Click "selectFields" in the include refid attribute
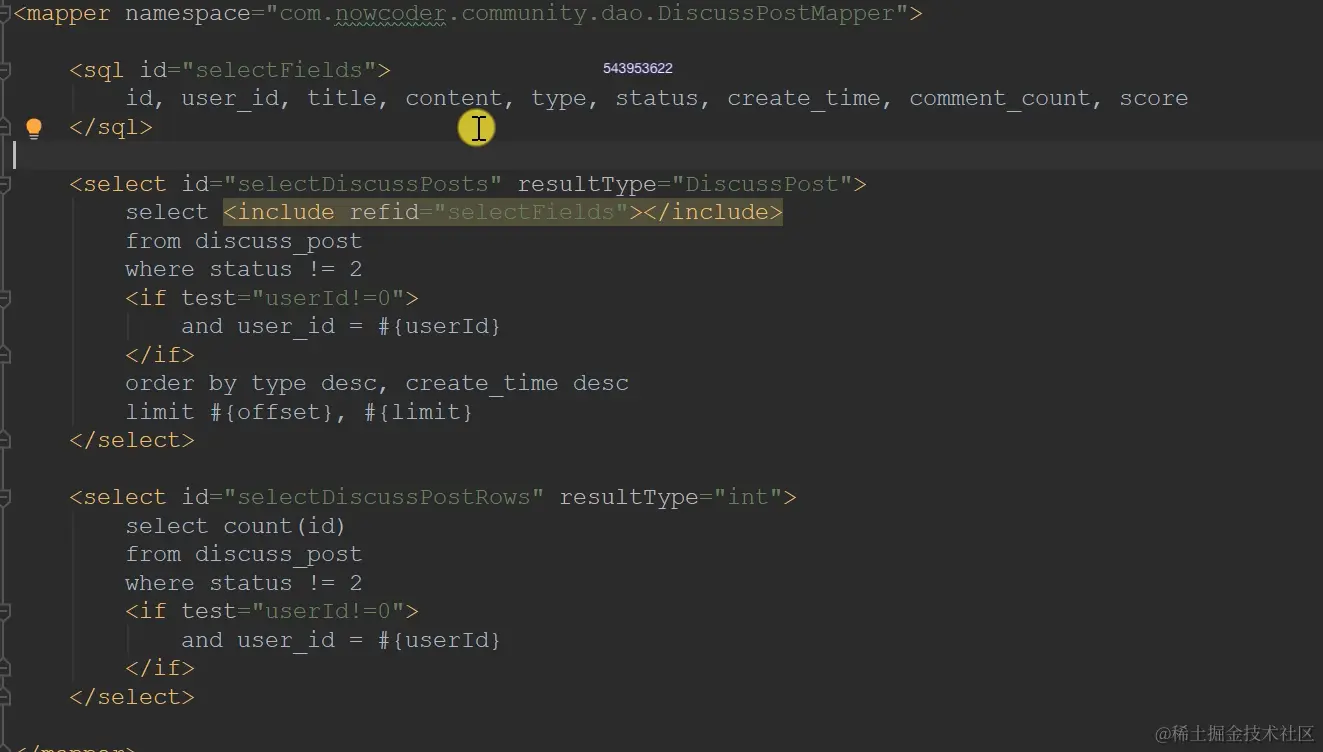Screen dimensions: 1323x752 [x=531, y=212]
